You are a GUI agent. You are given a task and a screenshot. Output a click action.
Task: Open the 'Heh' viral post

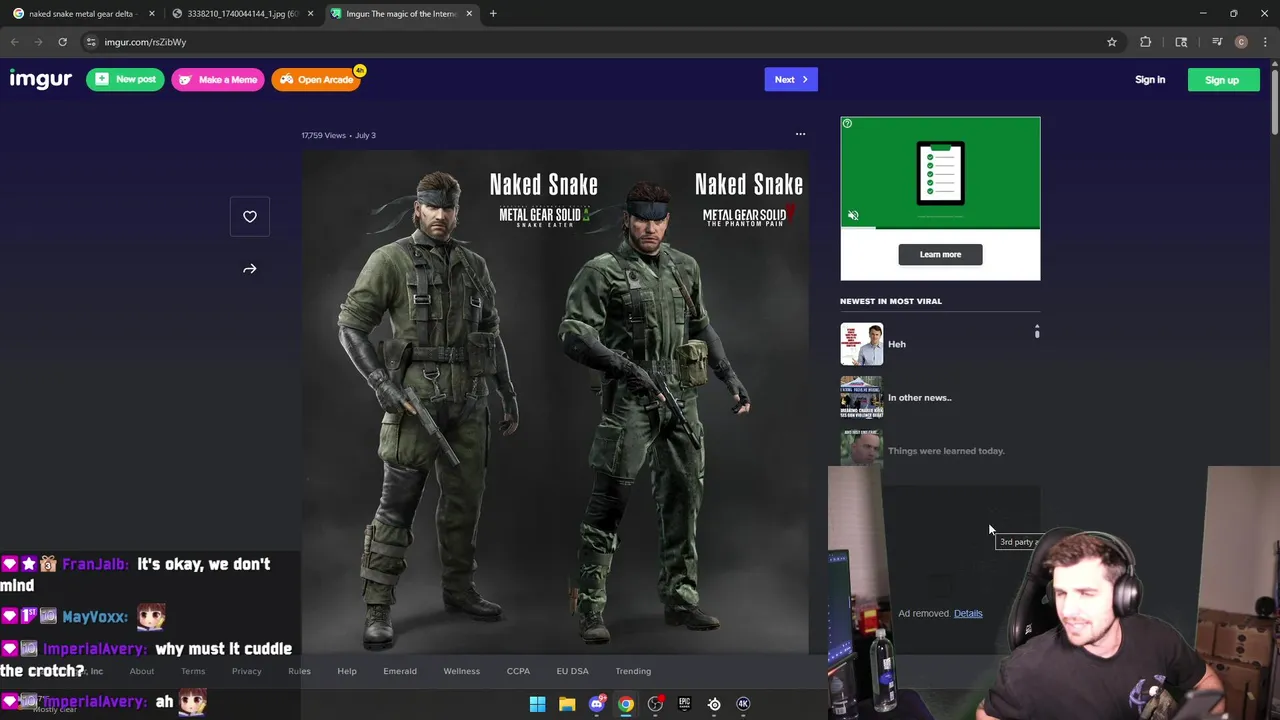(x=897, y=344)
